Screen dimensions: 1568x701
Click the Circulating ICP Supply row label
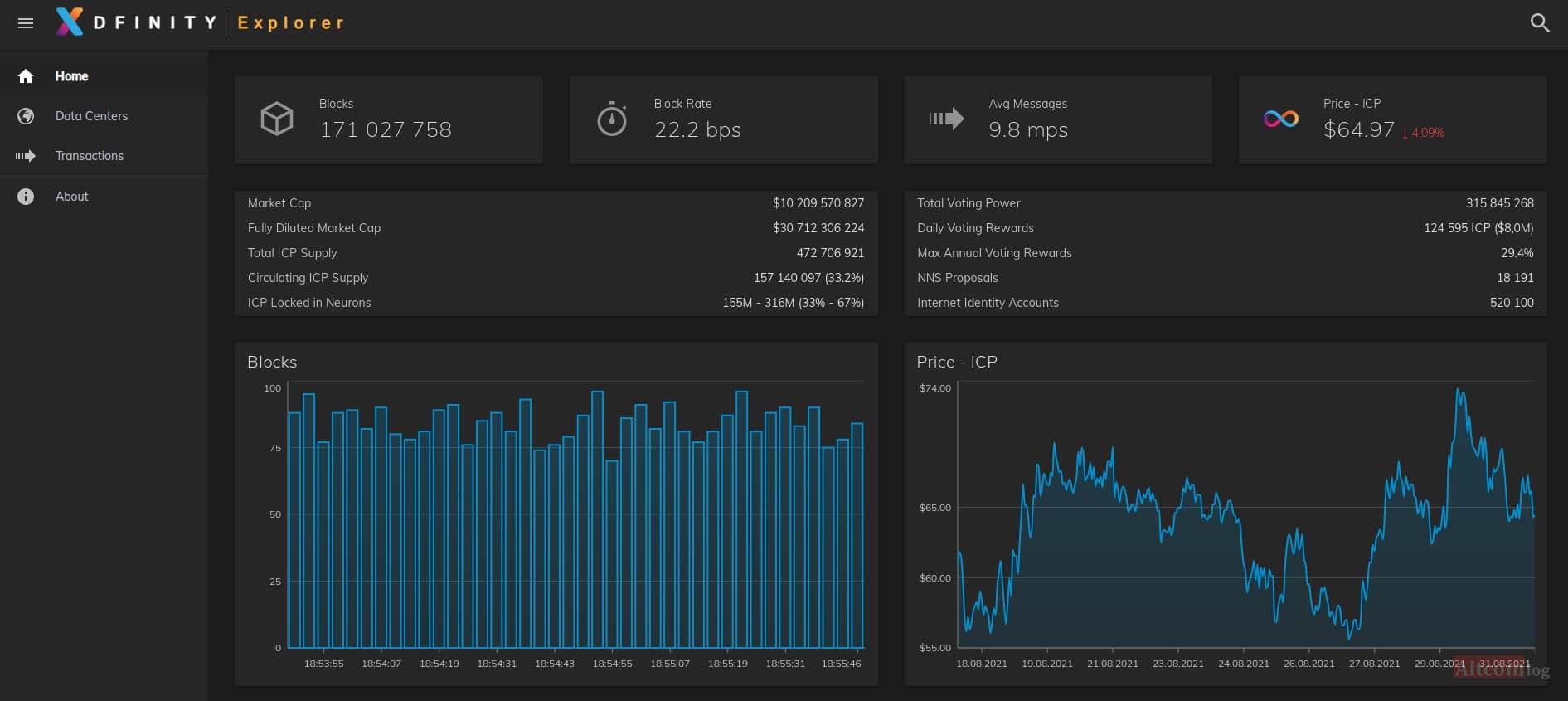pyautogui.click(x=308, y=278)
